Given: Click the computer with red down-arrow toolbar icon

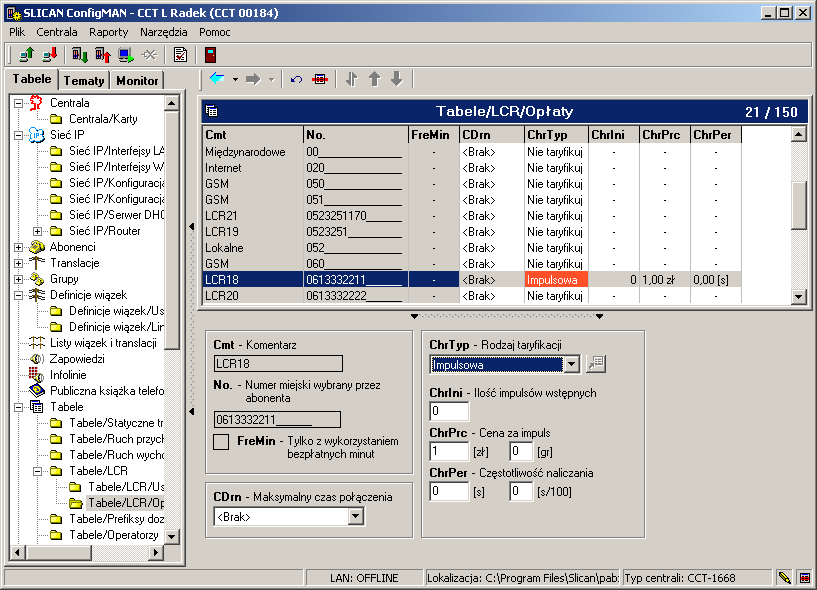Looking at the screenshot, I should [x=50, y=54].
